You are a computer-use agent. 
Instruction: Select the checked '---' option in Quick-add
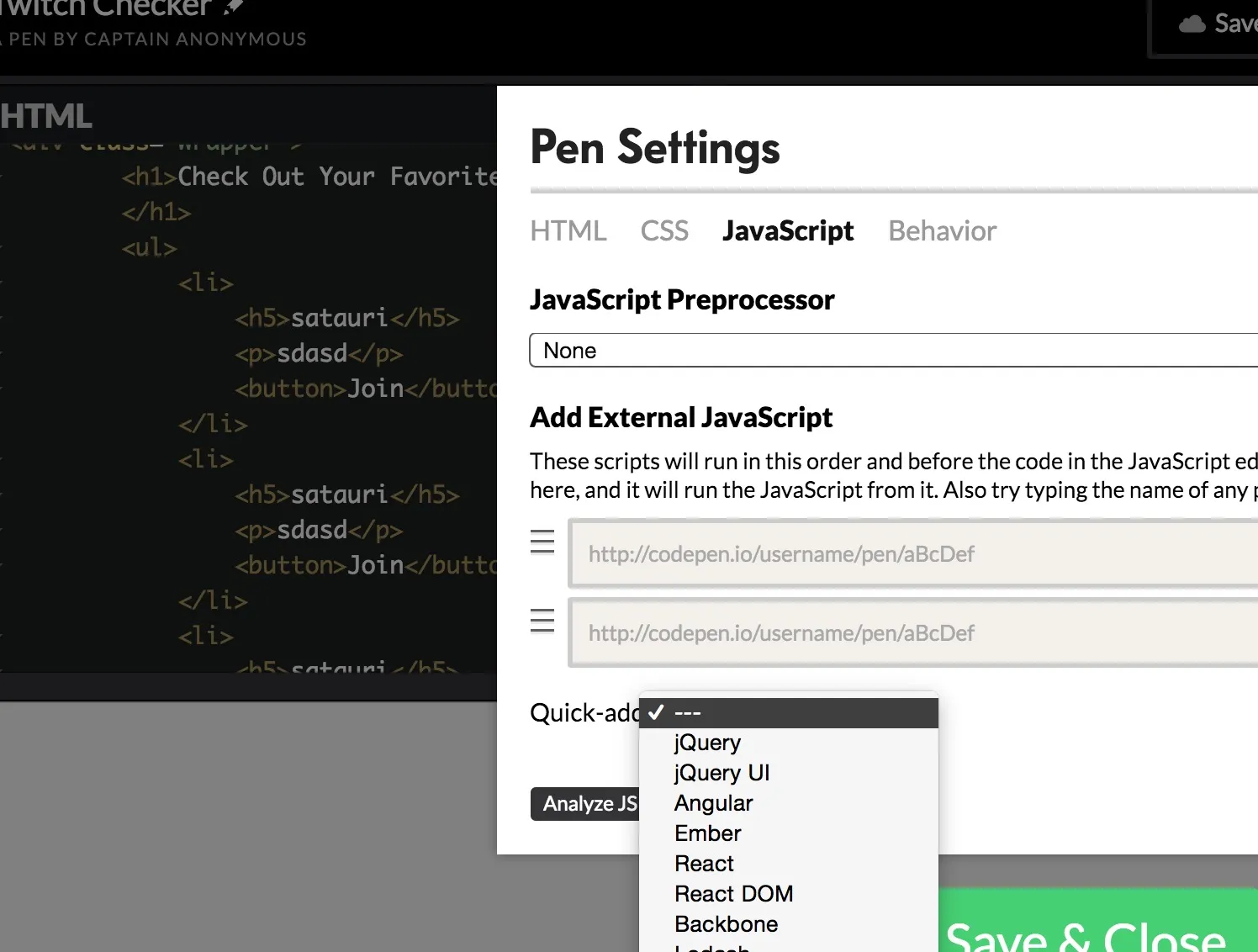tap(789, 713)
